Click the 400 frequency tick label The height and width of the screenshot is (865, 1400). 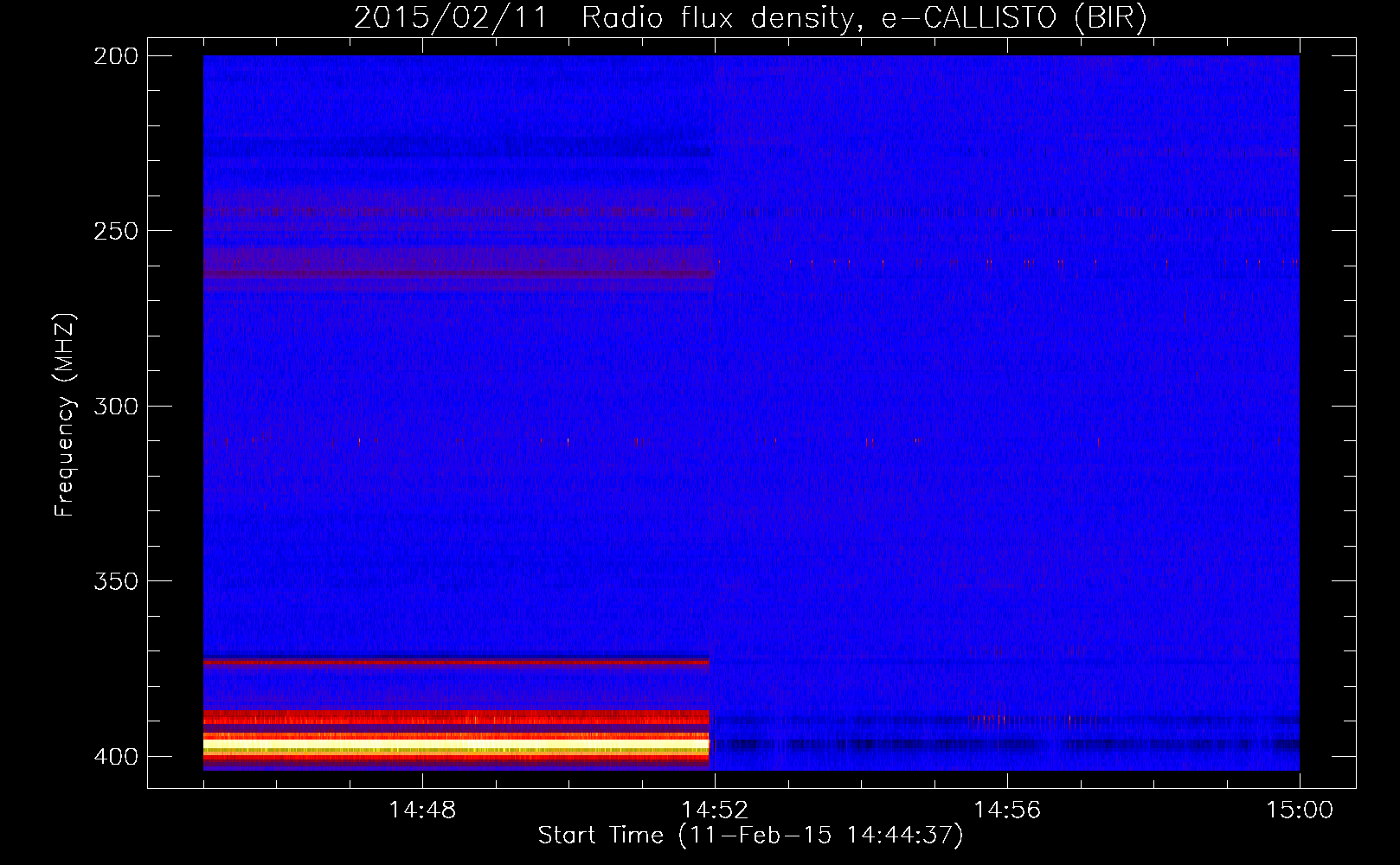pos(116,756)
